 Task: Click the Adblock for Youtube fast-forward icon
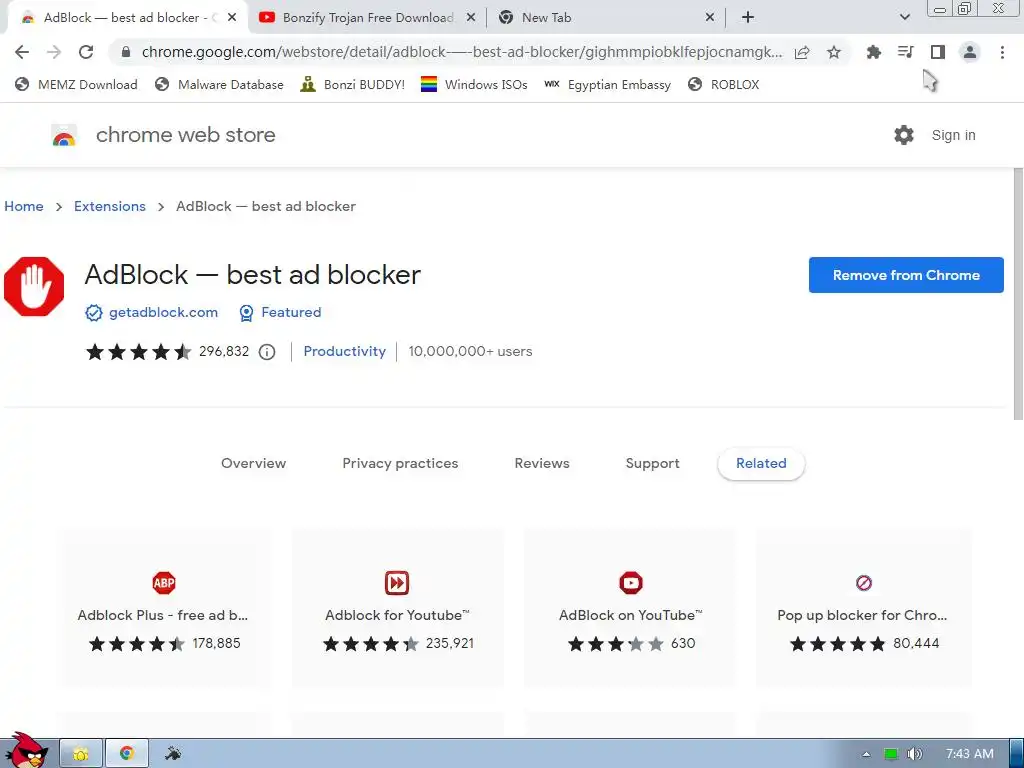coord(397,583)
